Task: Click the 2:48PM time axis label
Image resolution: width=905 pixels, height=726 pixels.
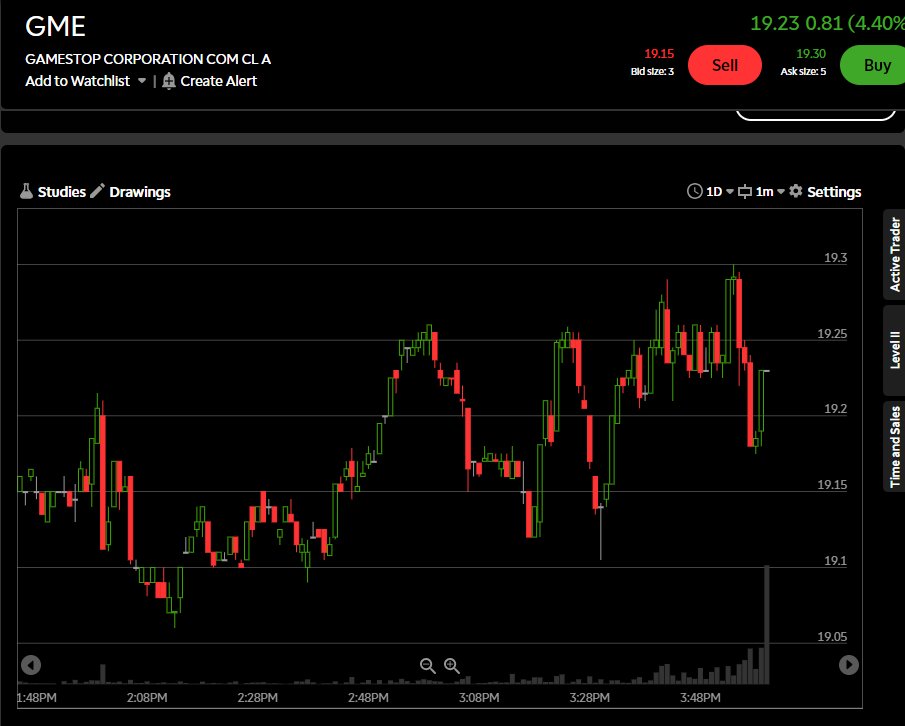Action: (368, 698)
